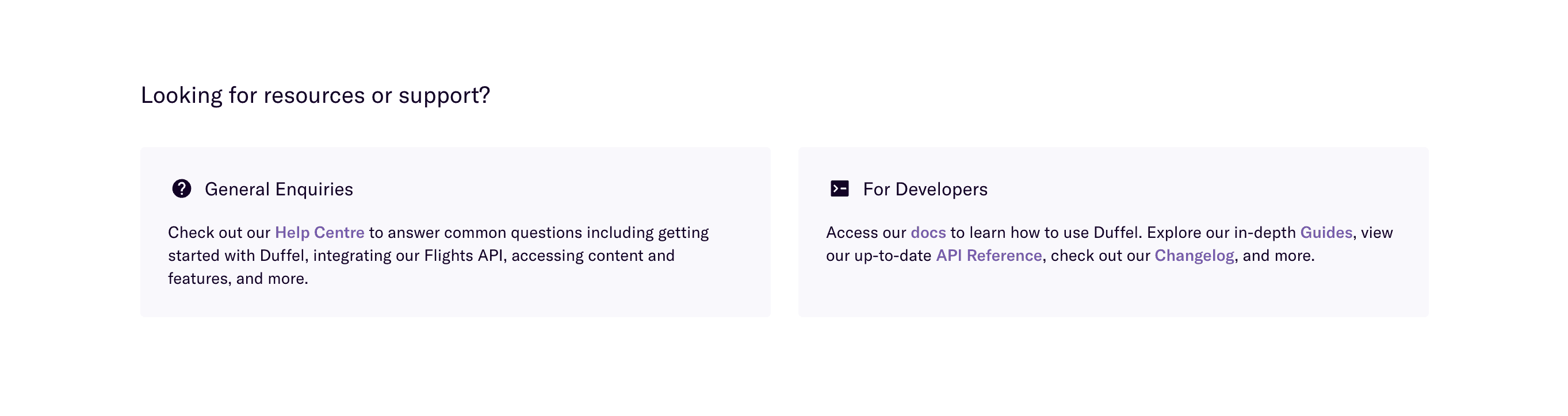Click 'Check out our' text before Help Centre
The height and width of the screenshot is (416, 1568).
tap(219, 232)
